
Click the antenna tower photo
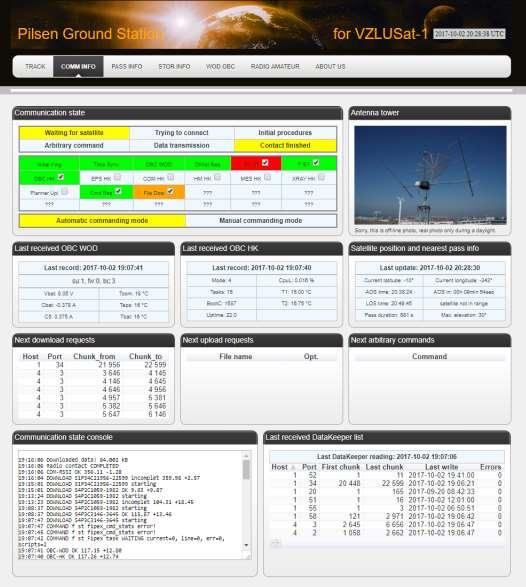[x=430, y=175]
